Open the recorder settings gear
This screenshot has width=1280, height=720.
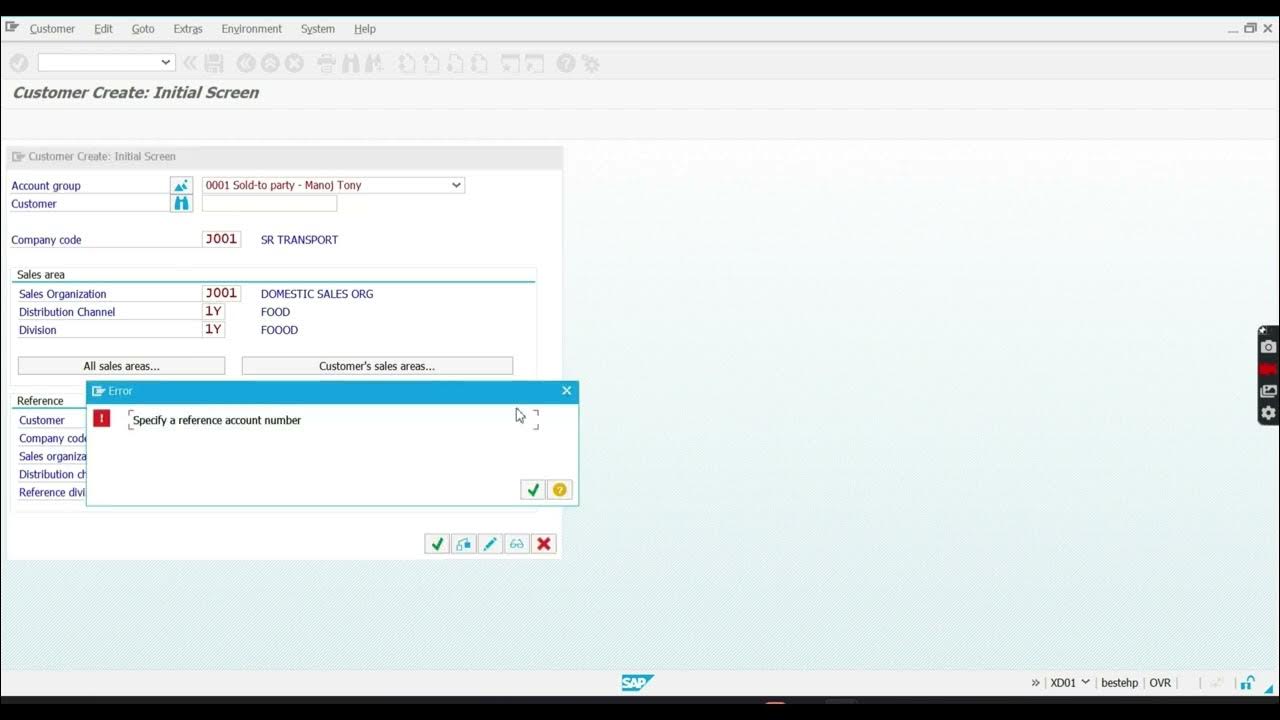[1269, 413]
